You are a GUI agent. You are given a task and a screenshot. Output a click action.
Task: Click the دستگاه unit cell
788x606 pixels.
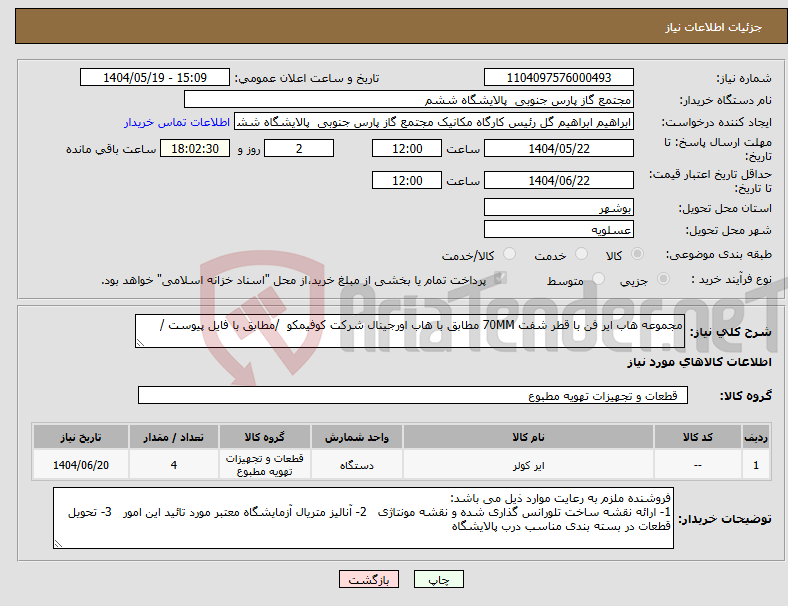pyautogui.click(x=357, y=465)
